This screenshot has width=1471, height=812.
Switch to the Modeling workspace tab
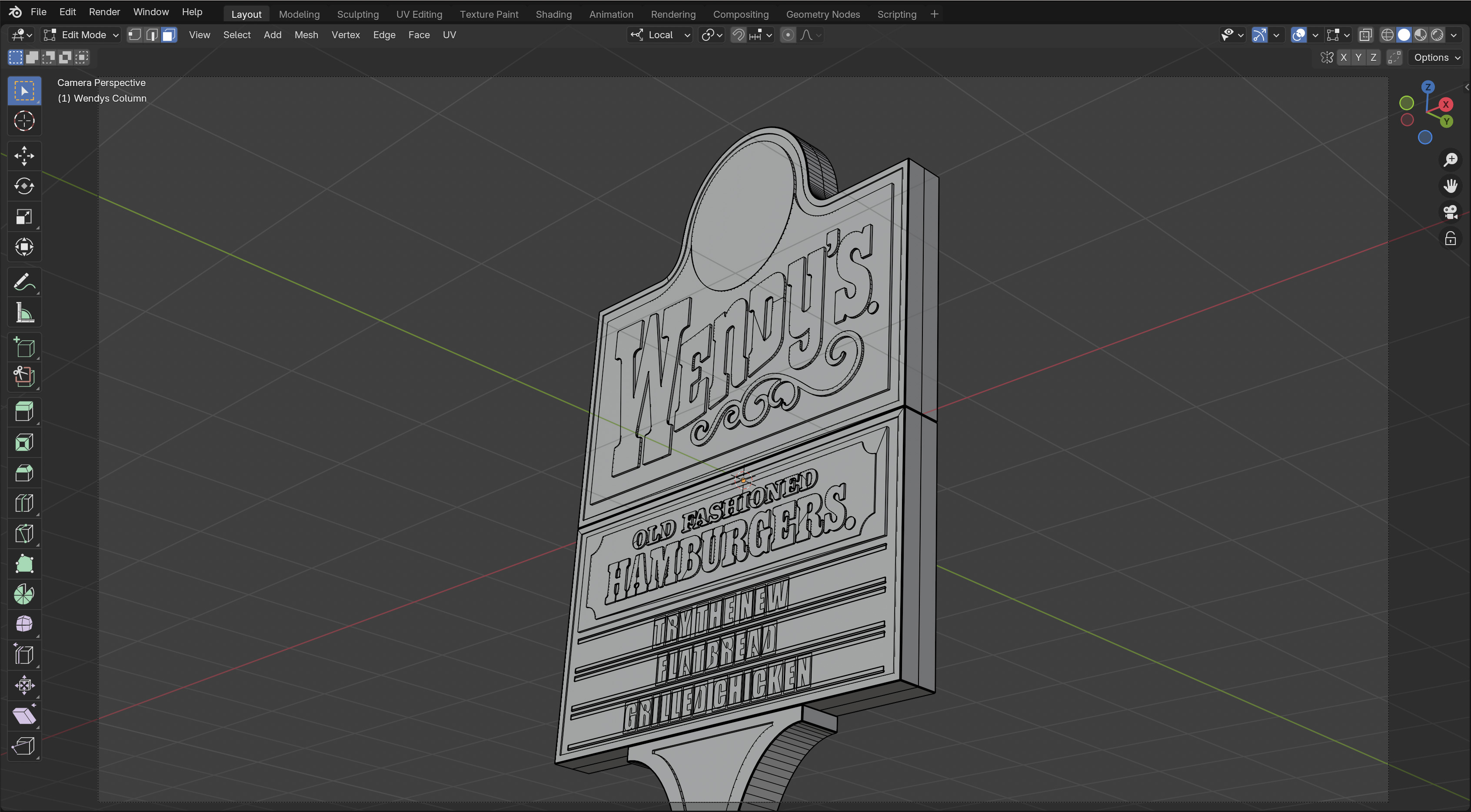[299, 14]
